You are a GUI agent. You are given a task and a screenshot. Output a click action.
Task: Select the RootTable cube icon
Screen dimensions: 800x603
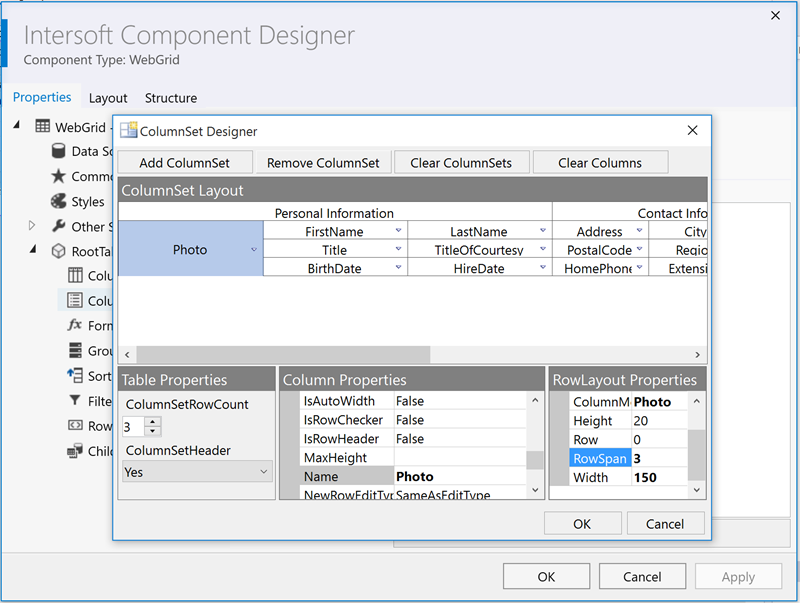[60, 251]
